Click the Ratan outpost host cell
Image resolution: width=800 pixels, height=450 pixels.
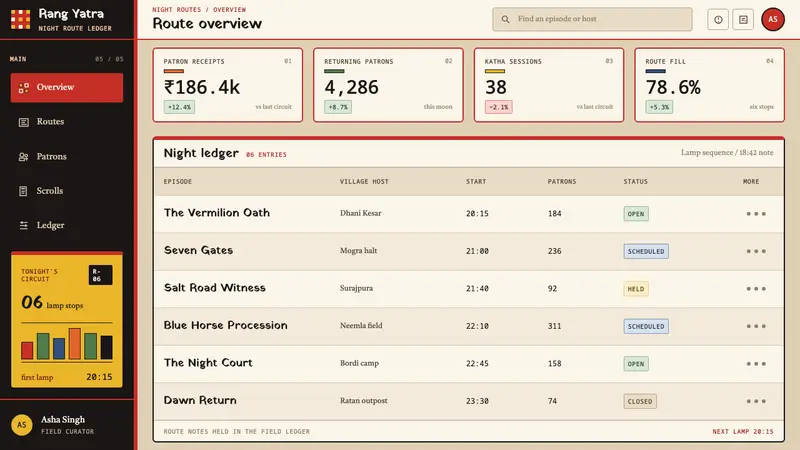364,401
